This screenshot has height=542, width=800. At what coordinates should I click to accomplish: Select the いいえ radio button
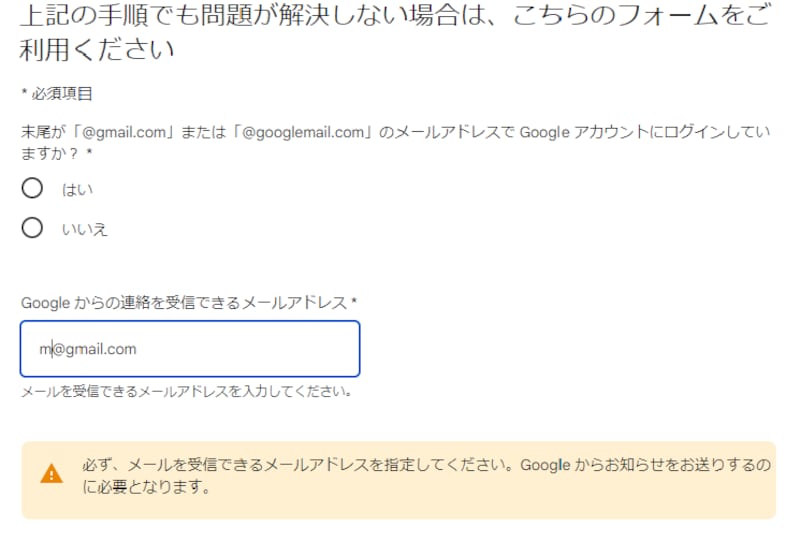coord(32,229)
